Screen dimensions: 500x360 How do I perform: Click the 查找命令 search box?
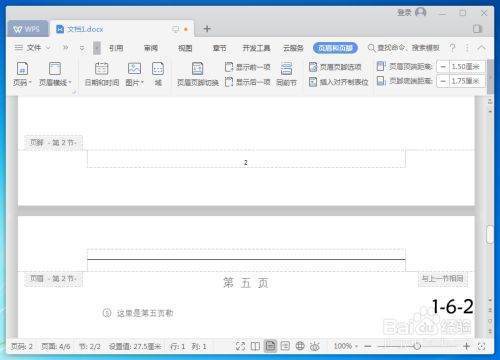(x=404, y=48)
